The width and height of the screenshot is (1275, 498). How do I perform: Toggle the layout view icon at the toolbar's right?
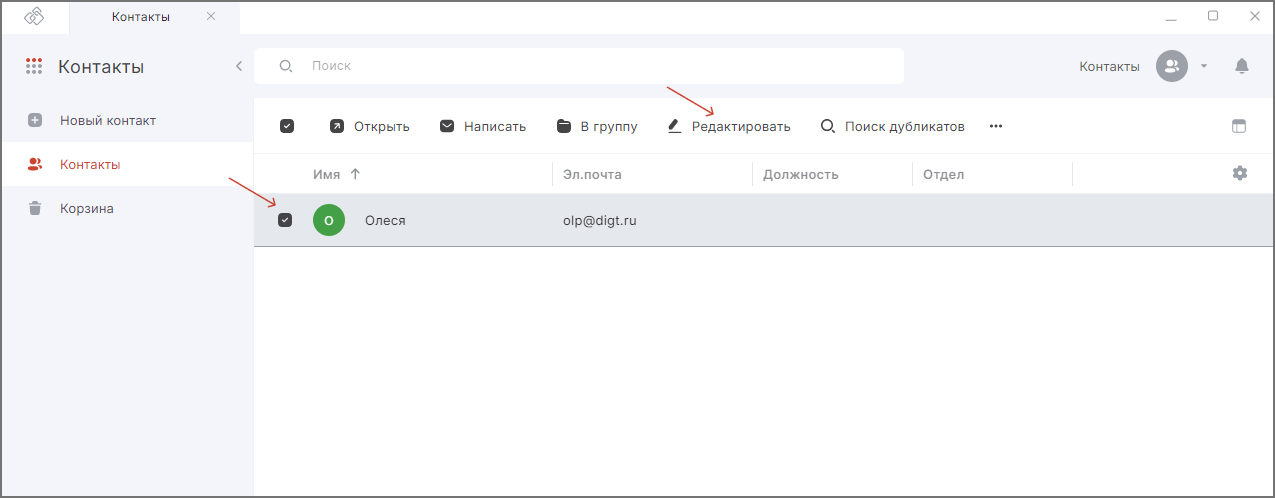[1240, 126]
